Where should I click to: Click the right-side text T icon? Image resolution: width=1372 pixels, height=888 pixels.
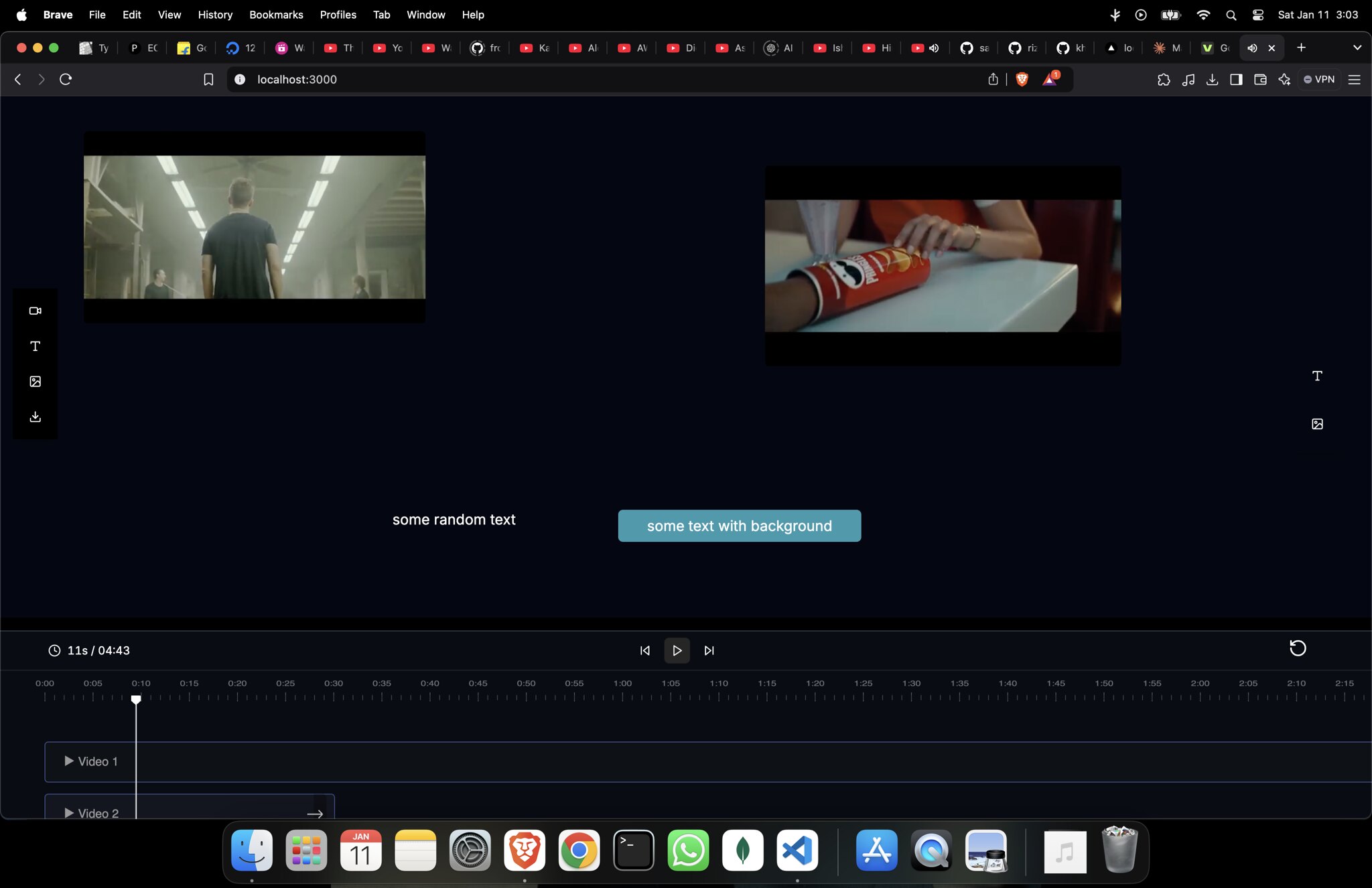coord(1317,376)
